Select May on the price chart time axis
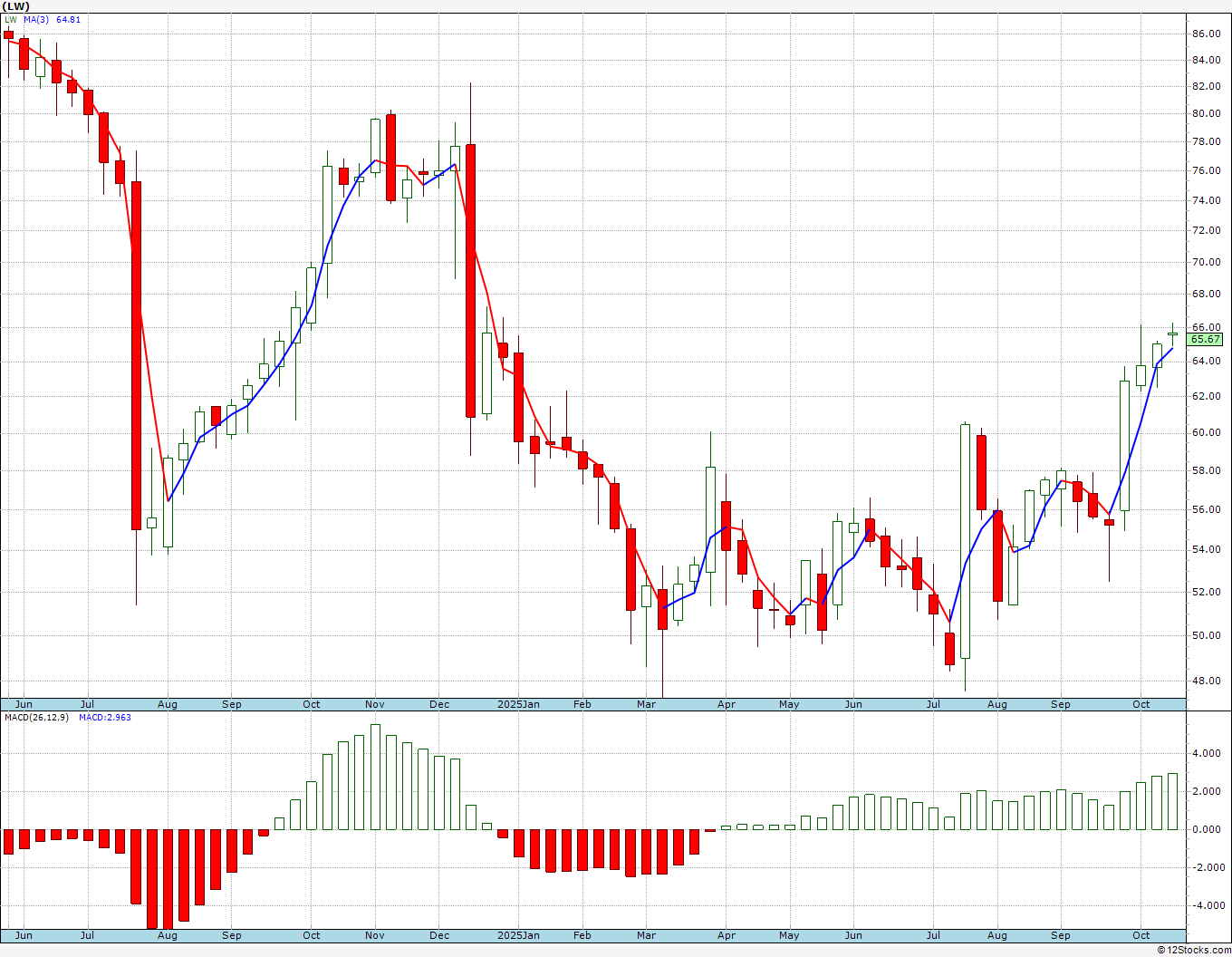The width and height of the screenshot is (1232, 957). pyautogui.click(x=790, y=704)
